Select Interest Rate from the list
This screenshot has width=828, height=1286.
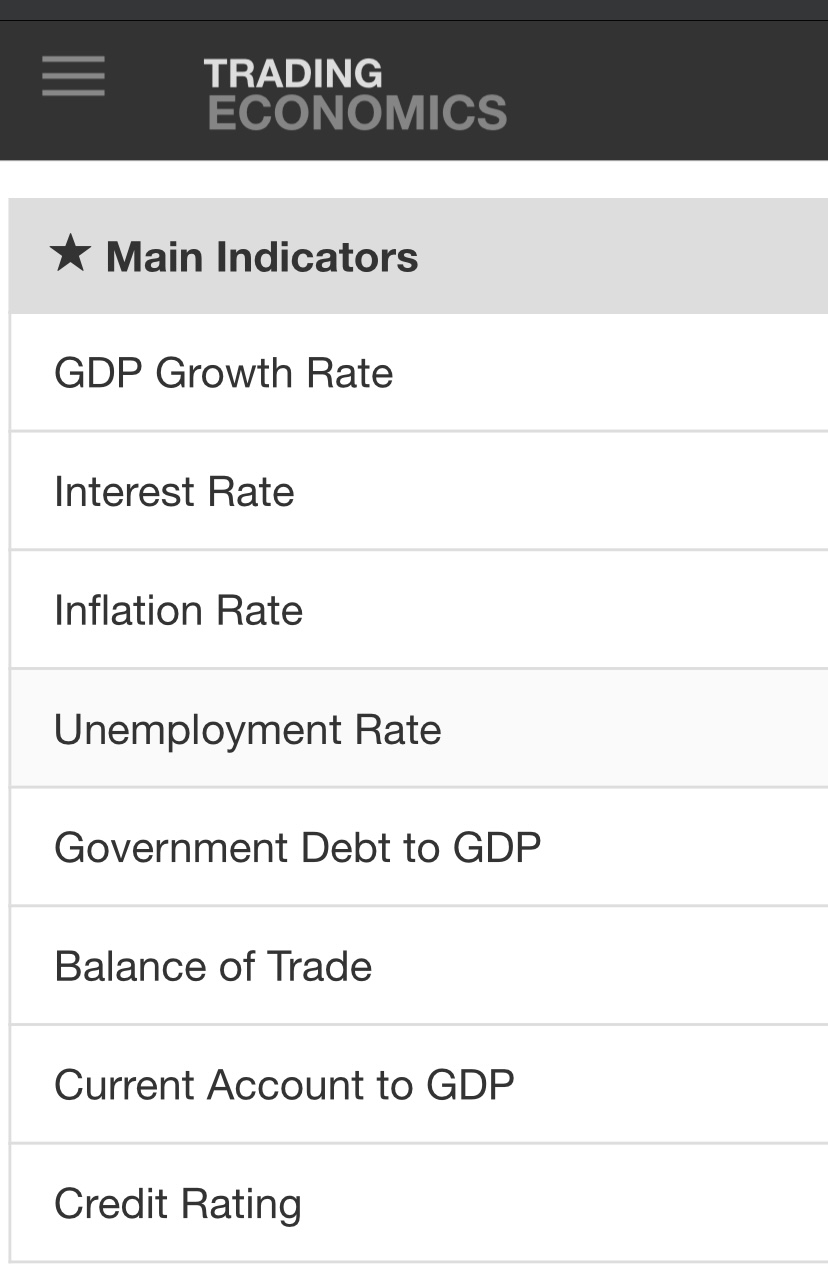174,492
